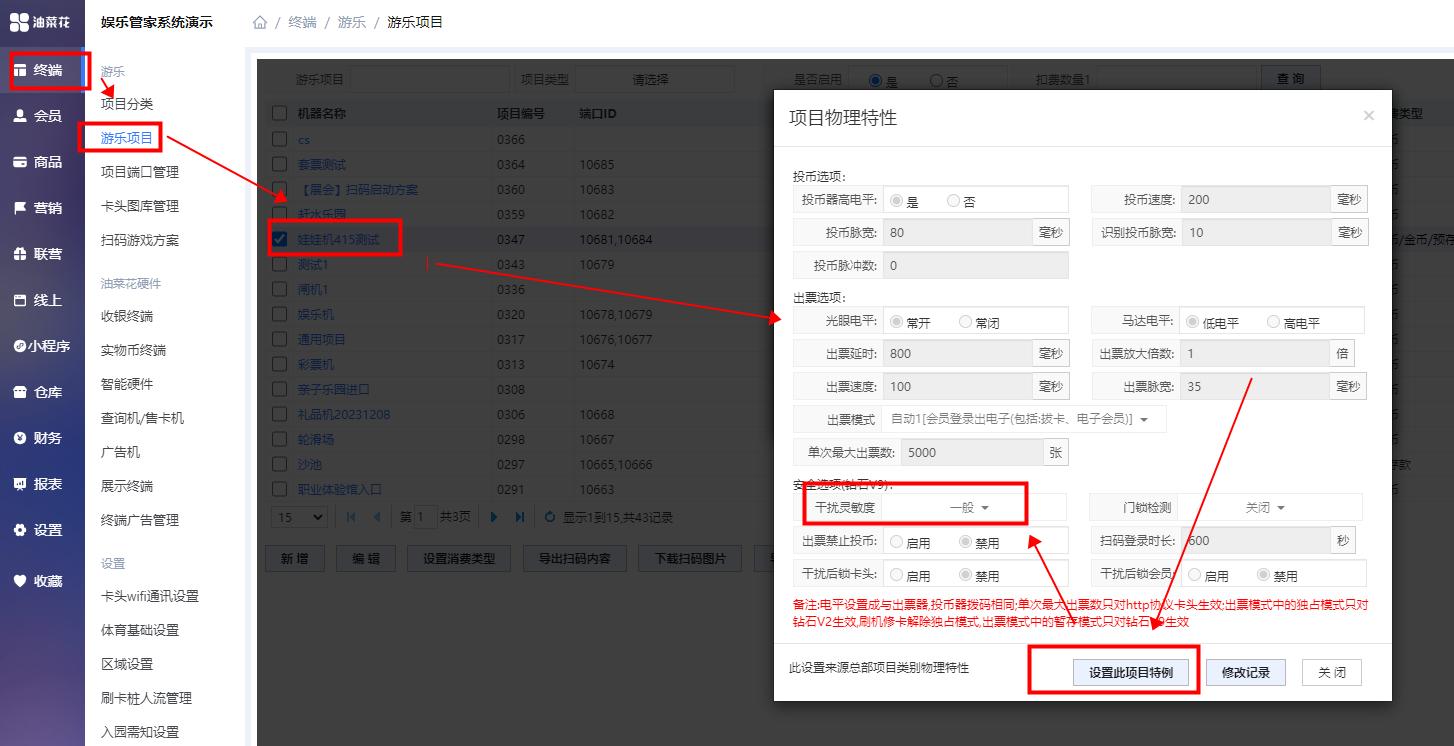Open the 终端 module in the left sidebar

click(x=40, y=70)
